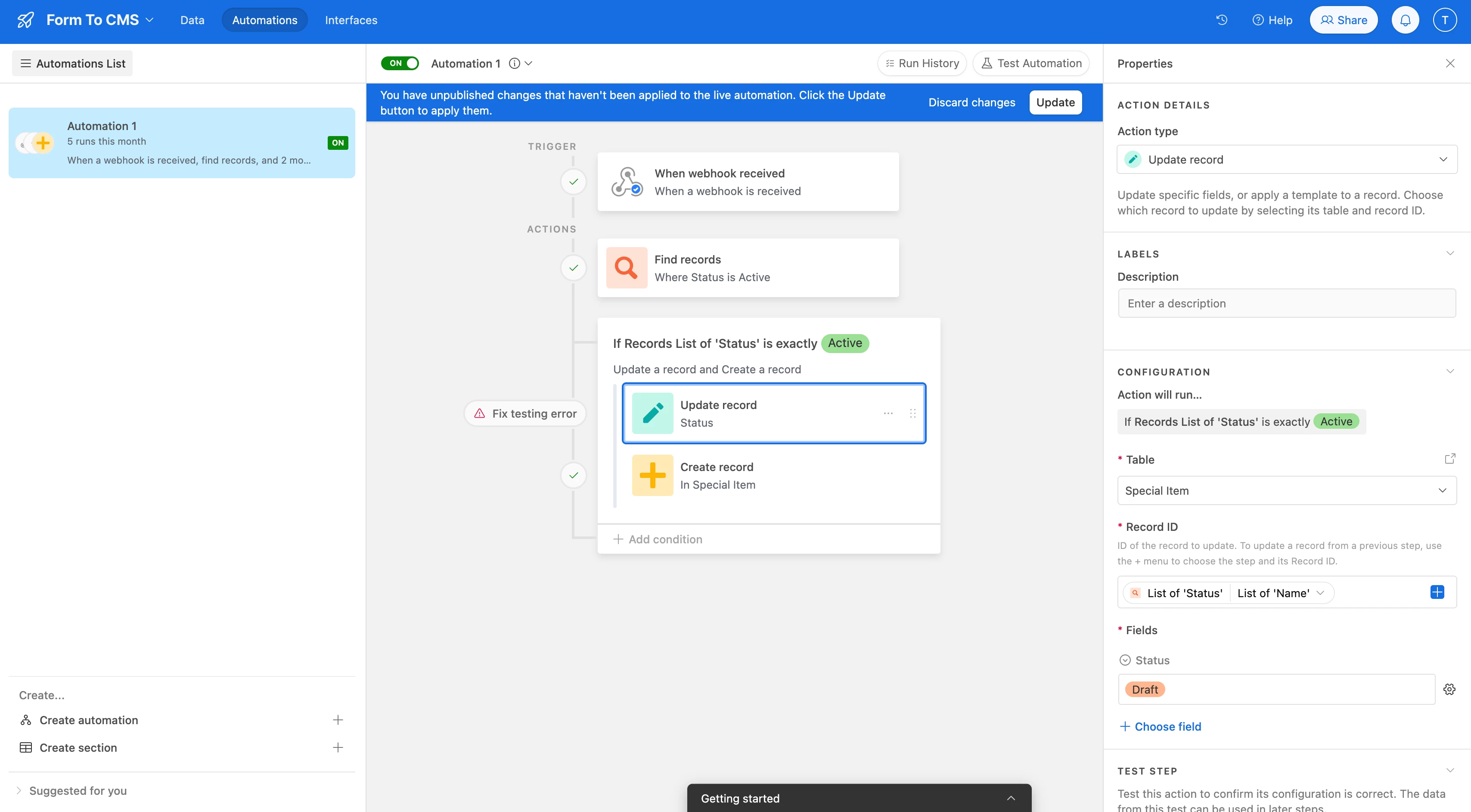Click the base history clock icon
Screen dimensions: 1471x812
point(1221,20)
